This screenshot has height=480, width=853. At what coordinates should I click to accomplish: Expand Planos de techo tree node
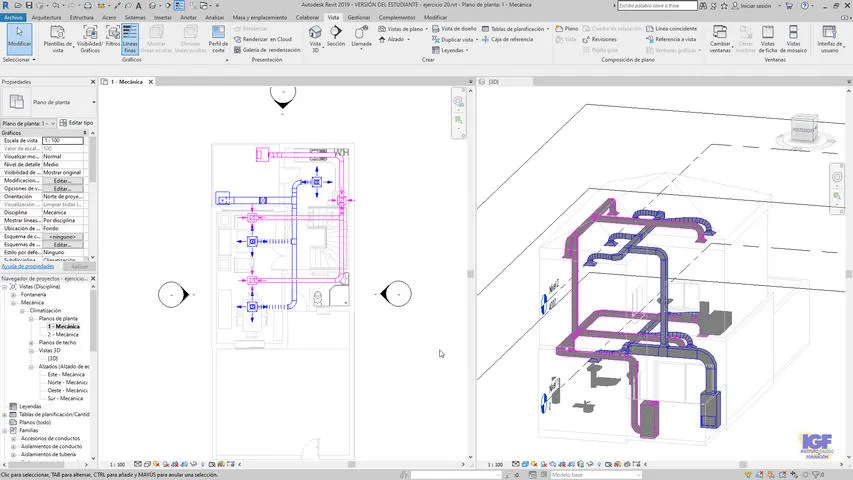click(x=31, y=343)
